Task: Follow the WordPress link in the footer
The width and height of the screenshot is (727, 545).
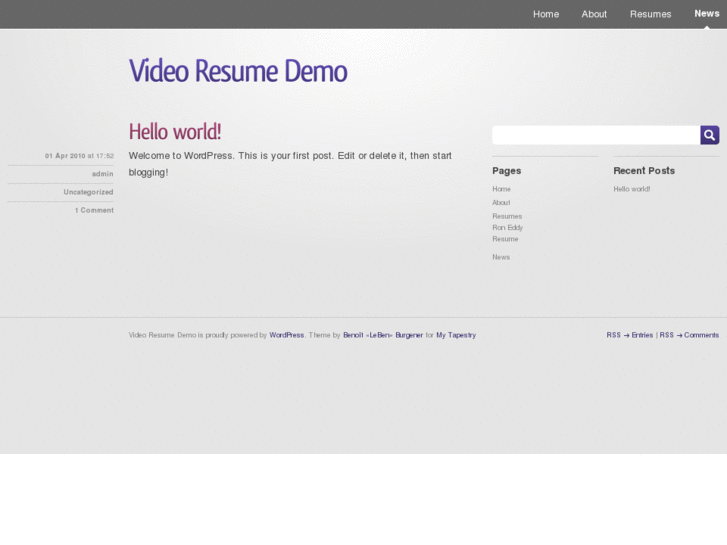Action: (x=287, y=335)
